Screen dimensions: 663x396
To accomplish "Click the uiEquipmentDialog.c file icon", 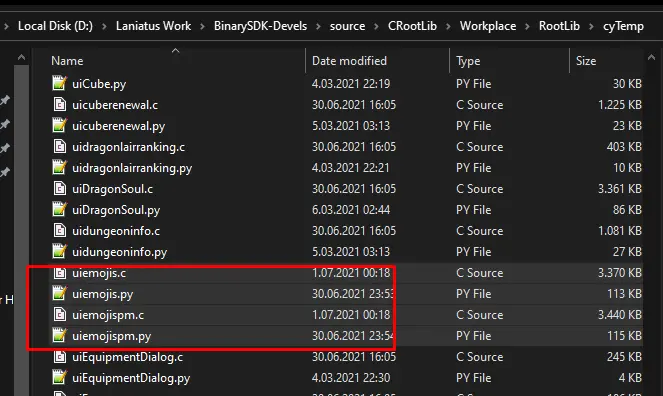I will 59,357.
